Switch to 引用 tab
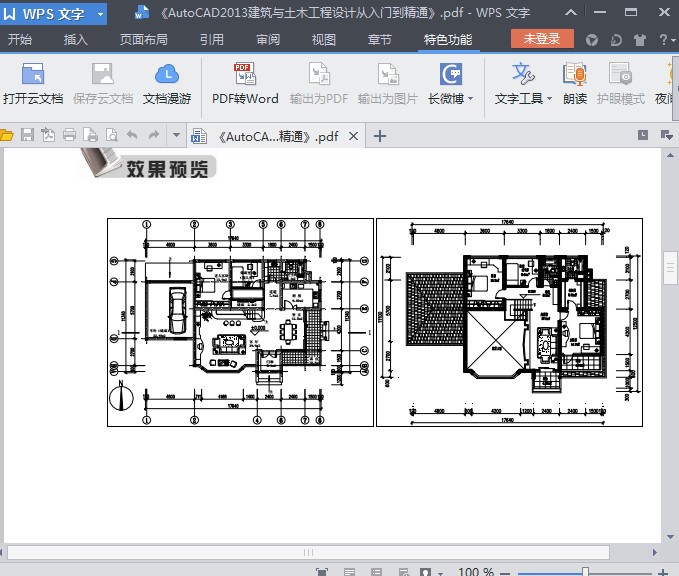 pyautogui.click(x=212, y=40)
